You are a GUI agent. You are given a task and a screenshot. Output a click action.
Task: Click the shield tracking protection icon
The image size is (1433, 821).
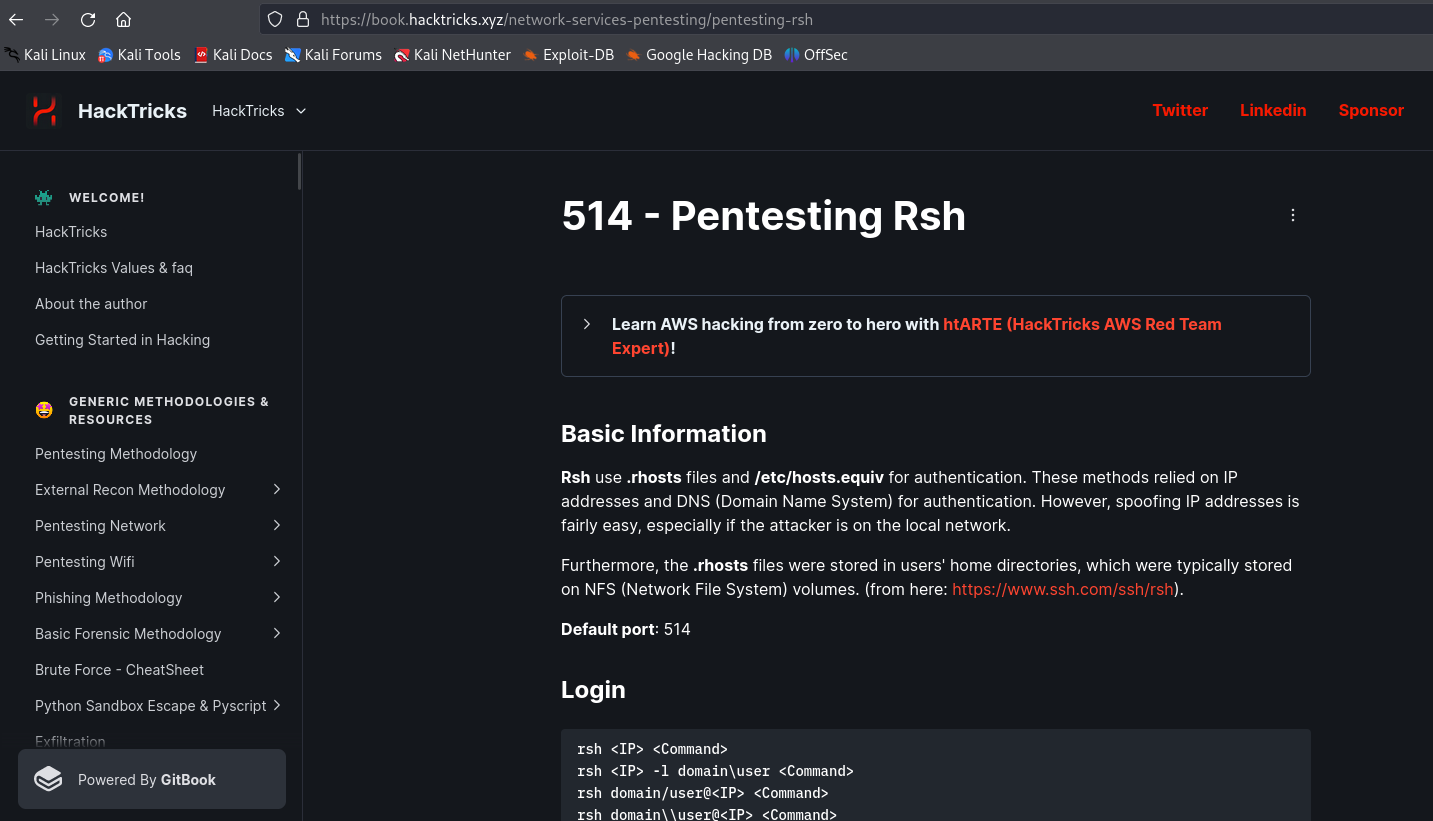pyautogui.click(x=275, y=19)
